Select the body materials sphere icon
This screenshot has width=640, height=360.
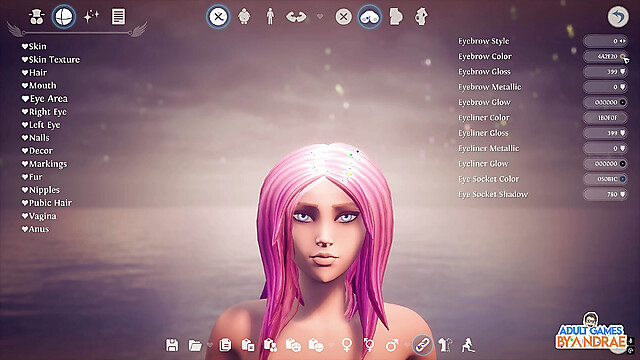(x=64, y=17)
